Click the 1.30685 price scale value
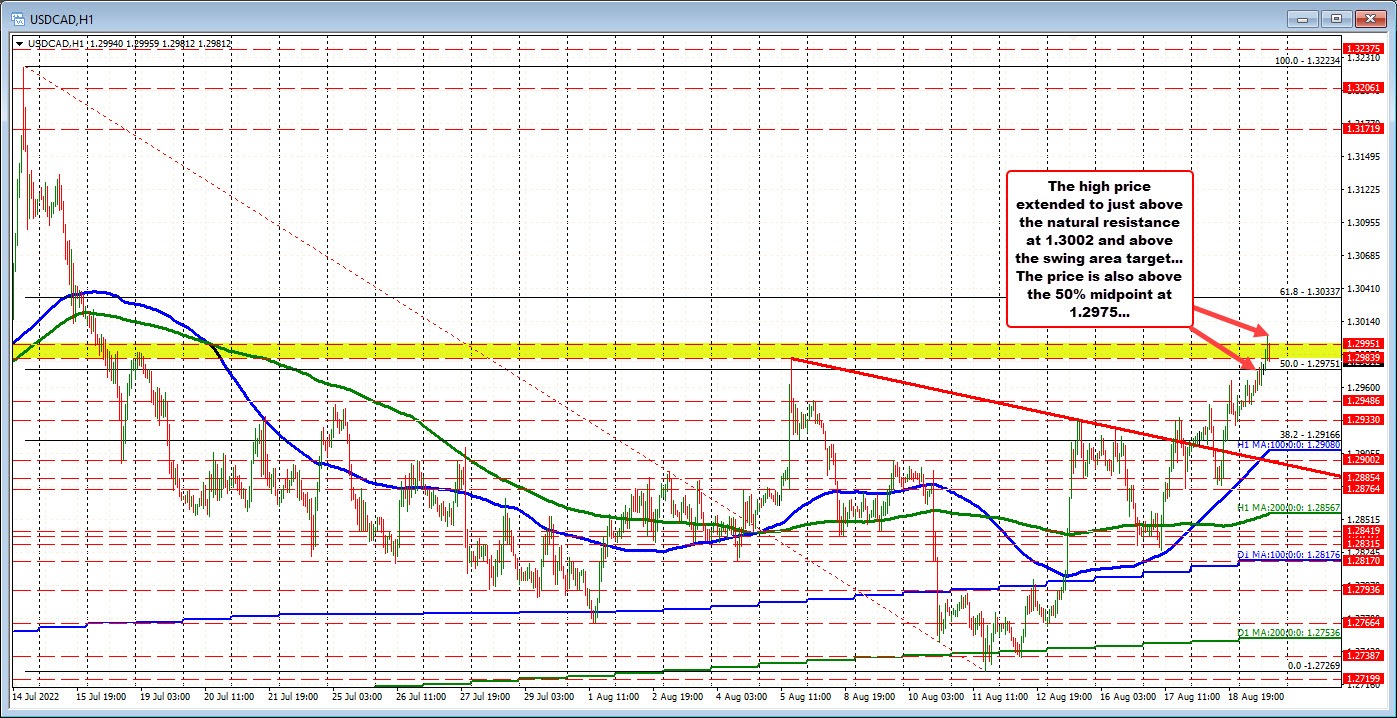This screenshot has width=1397, height=718. pyautogui.click(x=1362, y=255)
